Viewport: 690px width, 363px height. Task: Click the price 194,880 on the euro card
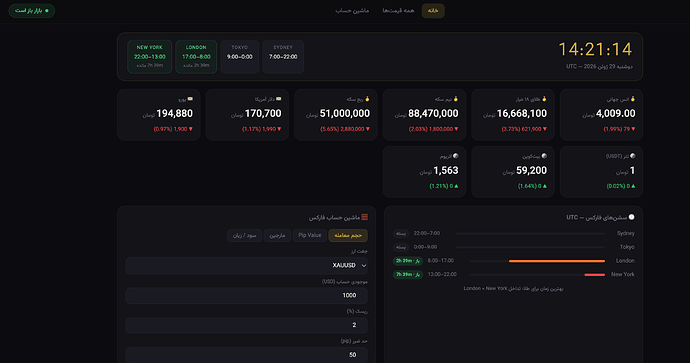[175, 114]
